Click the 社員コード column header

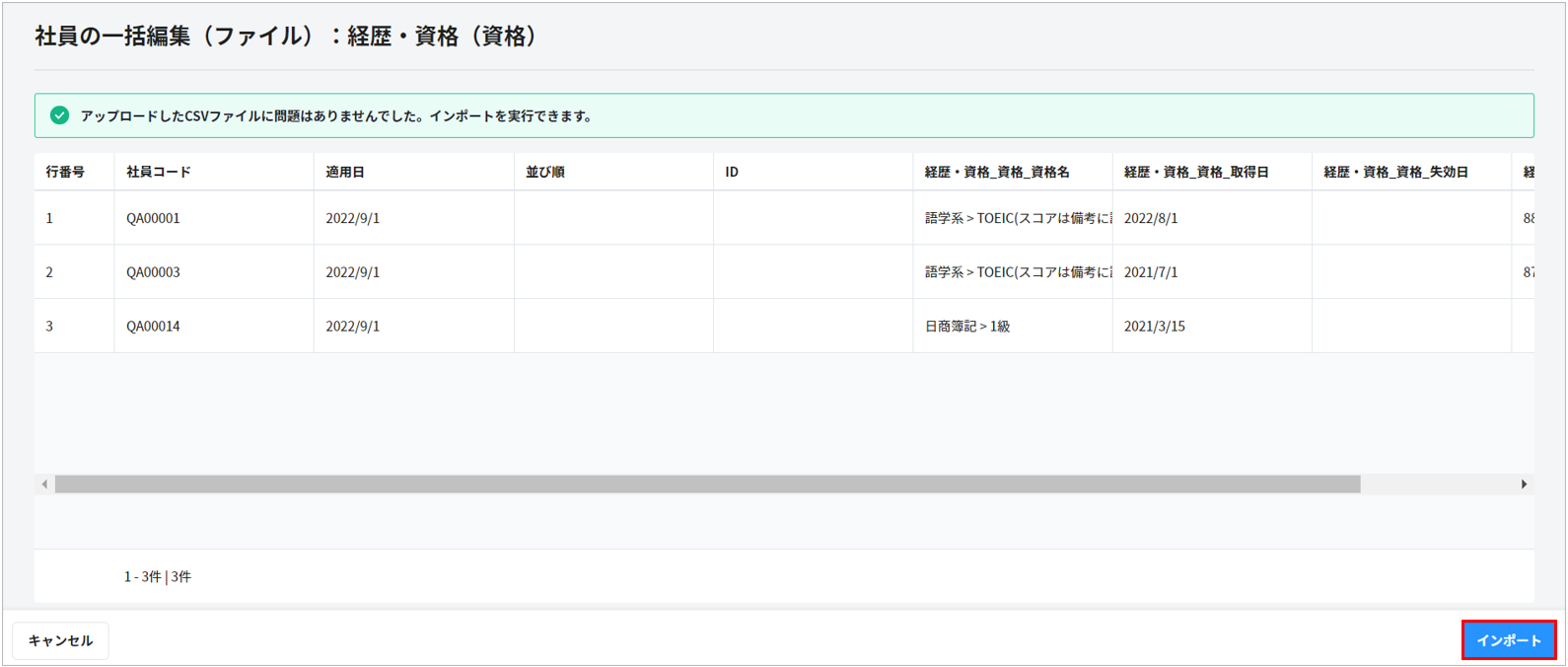point(159,172)
